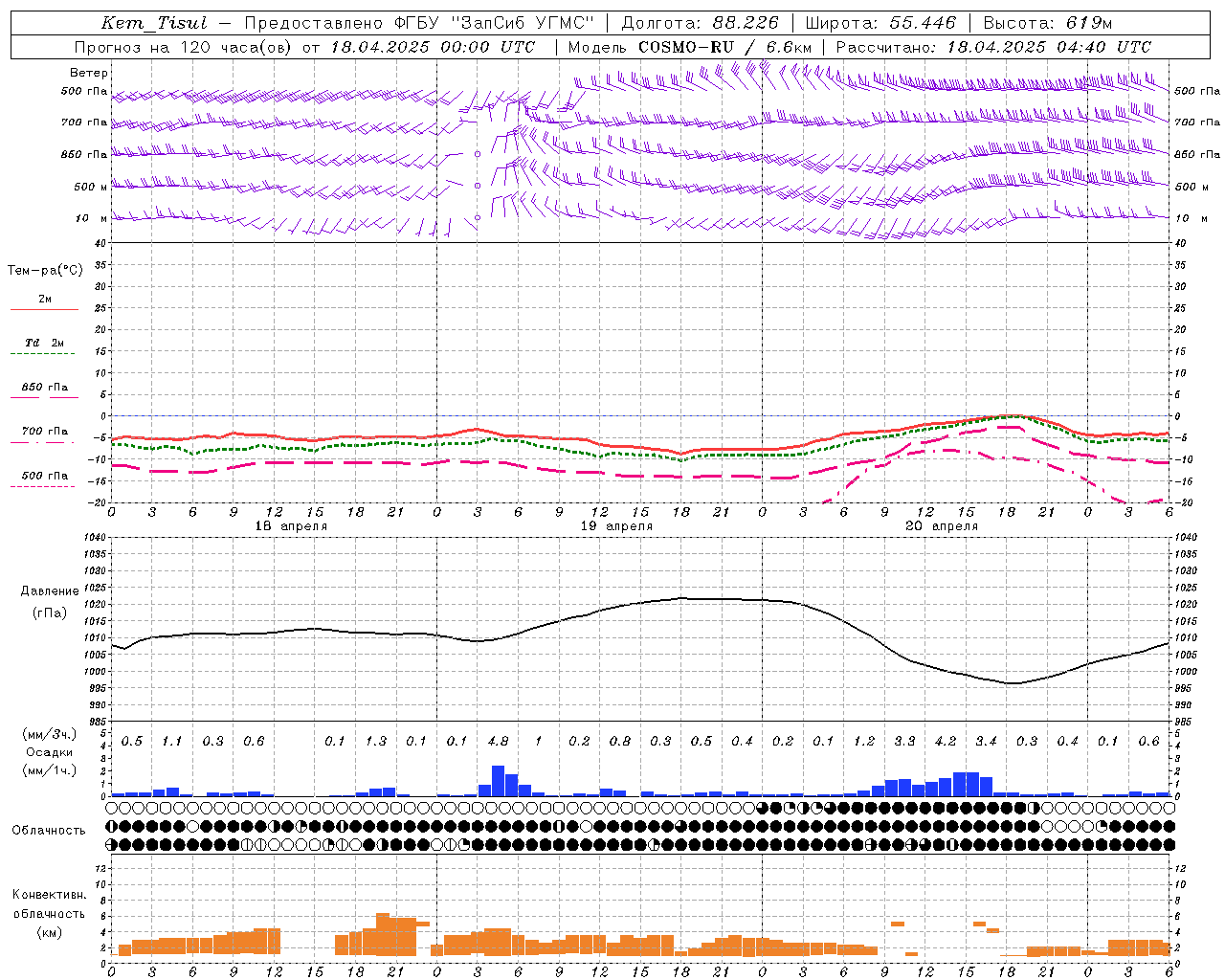Screen dimensions: 1225x980
Task: Click the date label 19 апреля
Action: pyautogui.click(x=617, y=526)
